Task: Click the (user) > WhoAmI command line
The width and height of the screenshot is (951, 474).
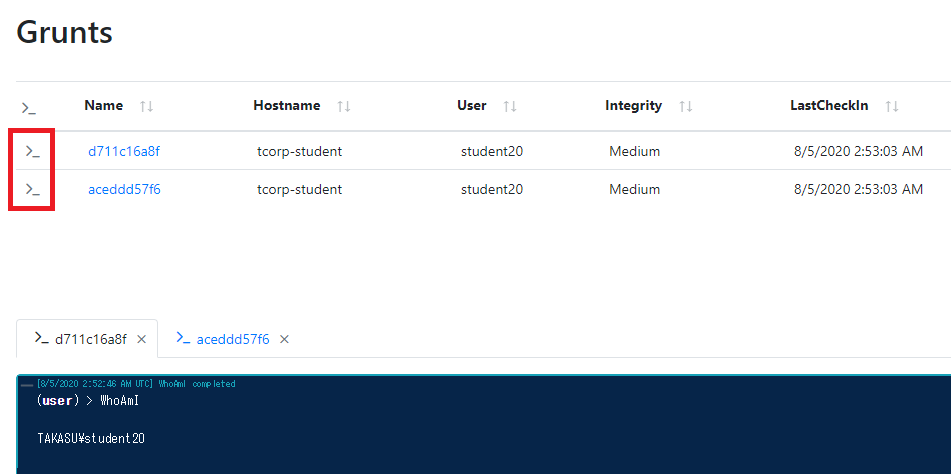Action: click(88, 401)
